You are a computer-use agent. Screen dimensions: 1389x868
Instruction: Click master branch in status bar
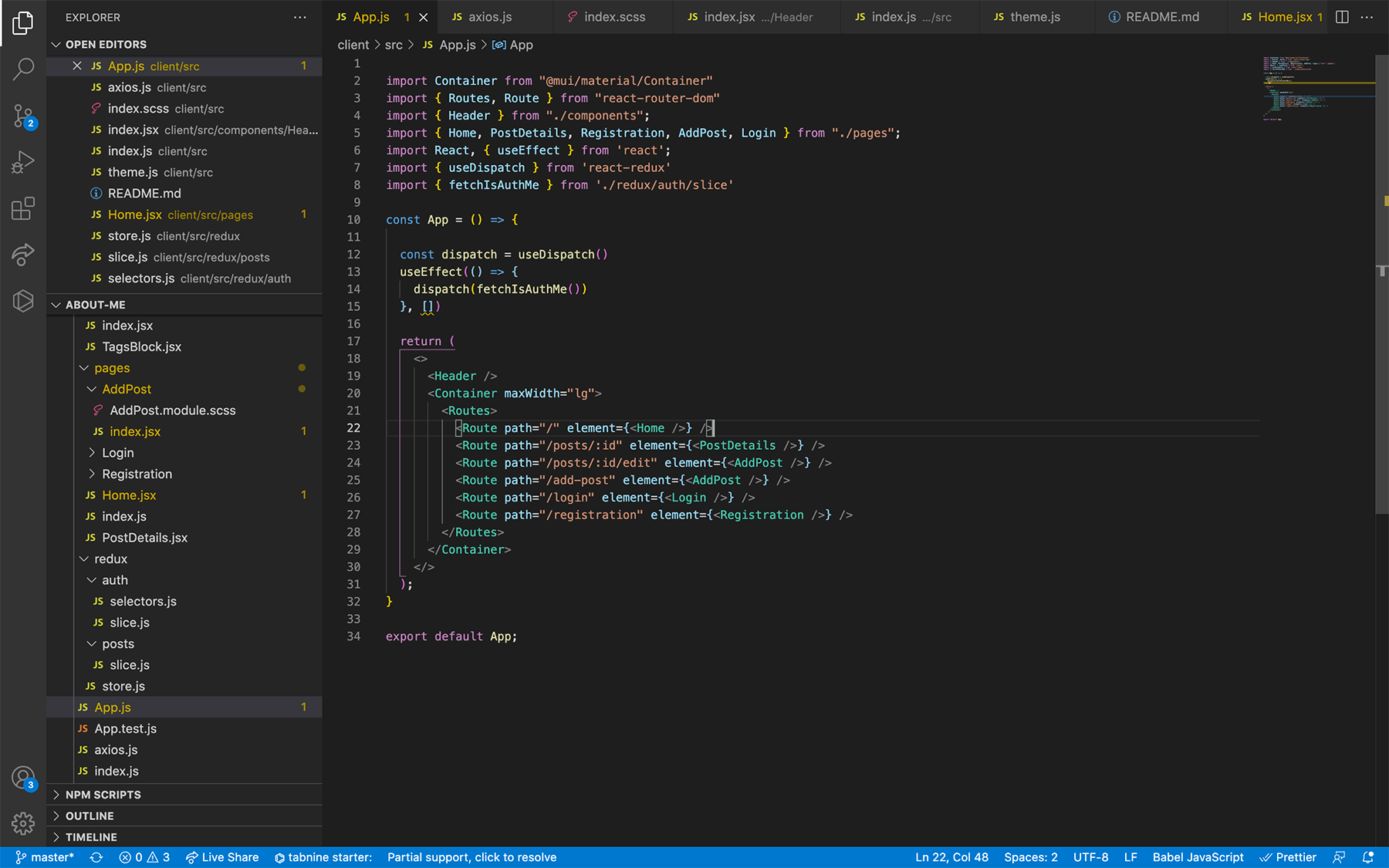click(45, 857)
